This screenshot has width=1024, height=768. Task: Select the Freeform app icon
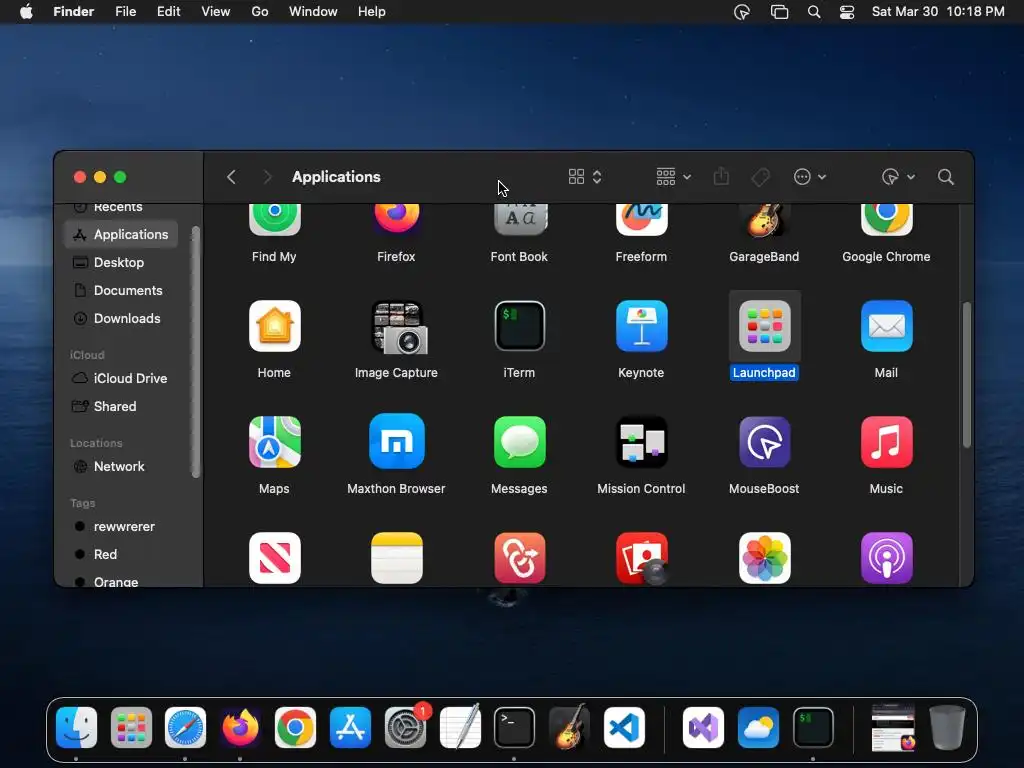[x=641, y=220]
